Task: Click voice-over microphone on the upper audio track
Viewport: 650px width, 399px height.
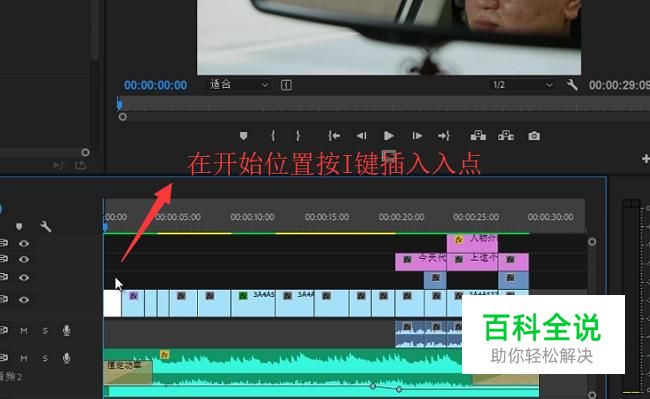Action: click(x=66, y=330)
